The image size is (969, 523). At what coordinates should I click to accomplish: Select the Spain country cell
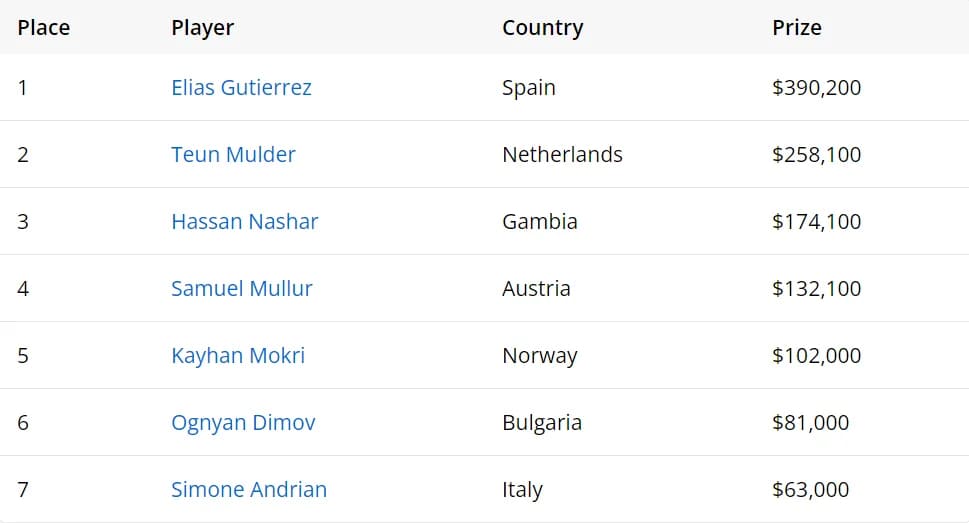(528, 88)
